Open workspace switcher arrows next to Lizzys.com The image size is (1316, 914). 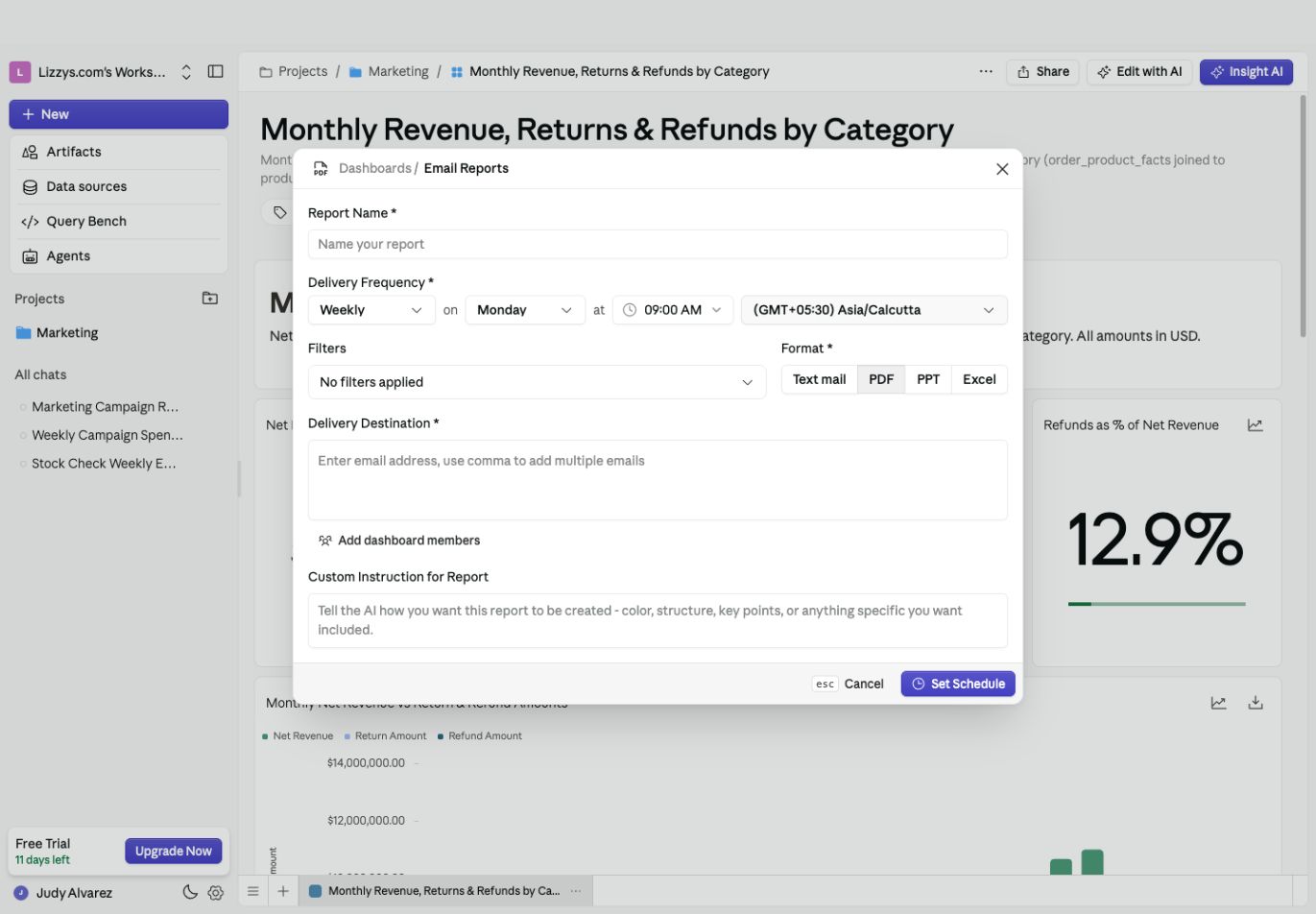point(186,72)
